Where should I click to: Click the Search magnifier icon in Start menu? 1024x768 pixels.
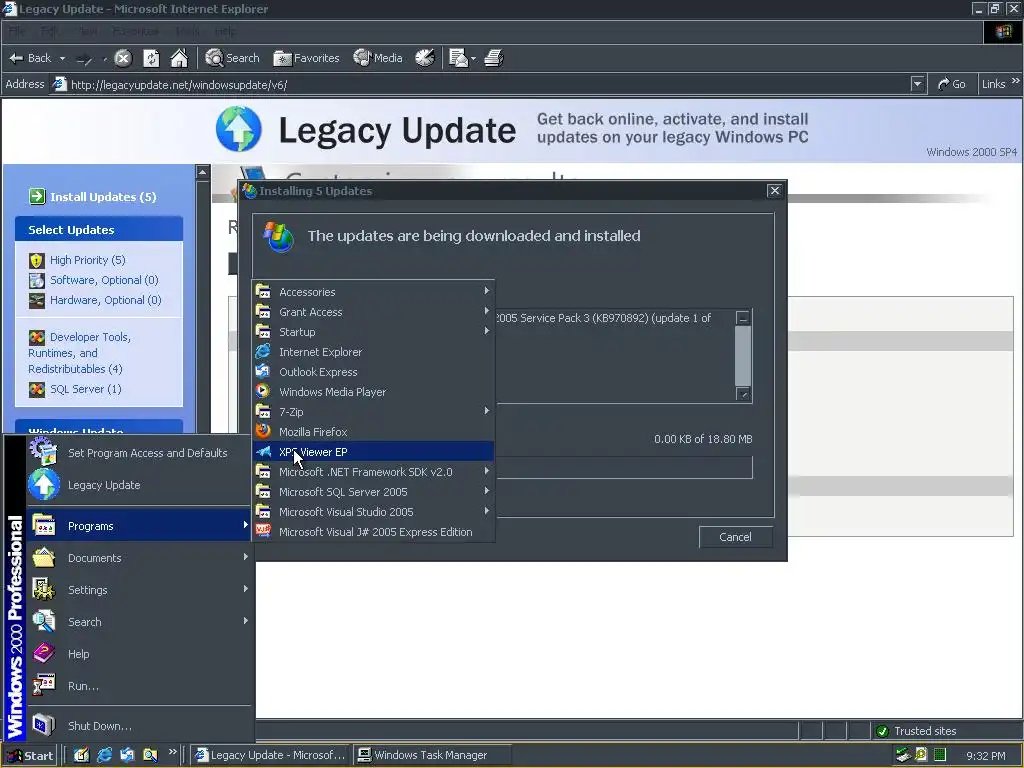pos(44,621)
